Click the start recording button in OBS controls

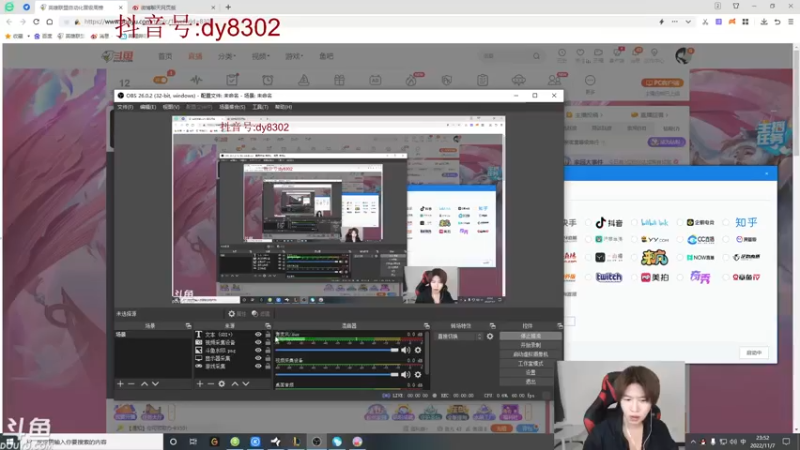tap(531, 345)
